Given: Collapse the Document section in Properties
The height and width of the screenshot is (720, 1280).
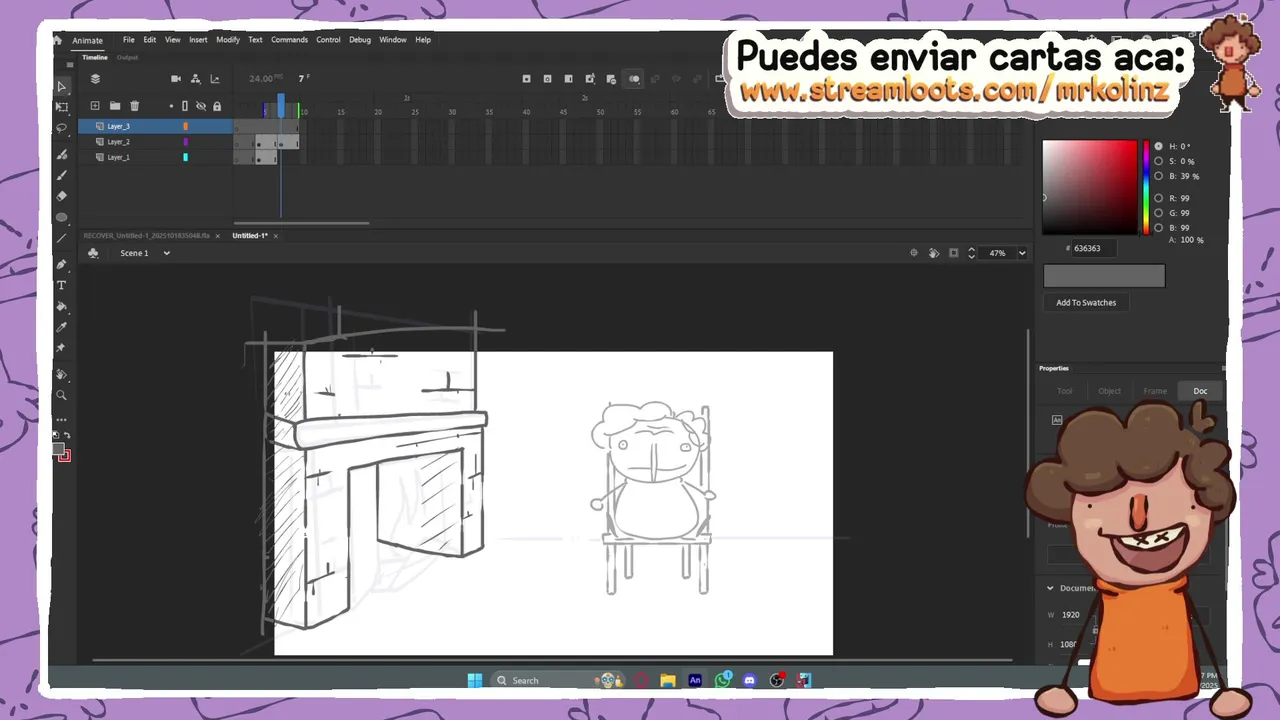Looking at the screenshot, I should coord(1050,588).
